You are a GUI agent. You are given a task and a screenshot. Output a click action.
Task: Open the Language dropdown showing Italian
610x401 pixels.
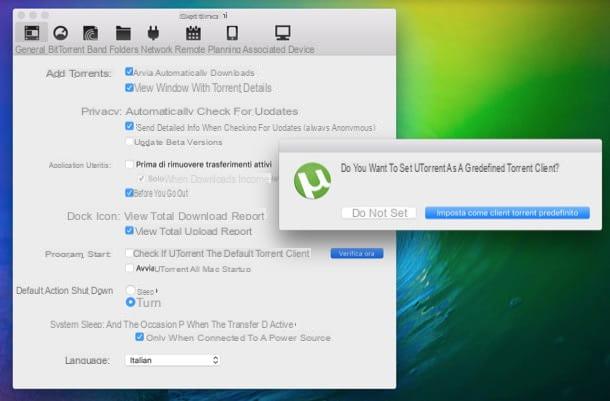[173, 360]
